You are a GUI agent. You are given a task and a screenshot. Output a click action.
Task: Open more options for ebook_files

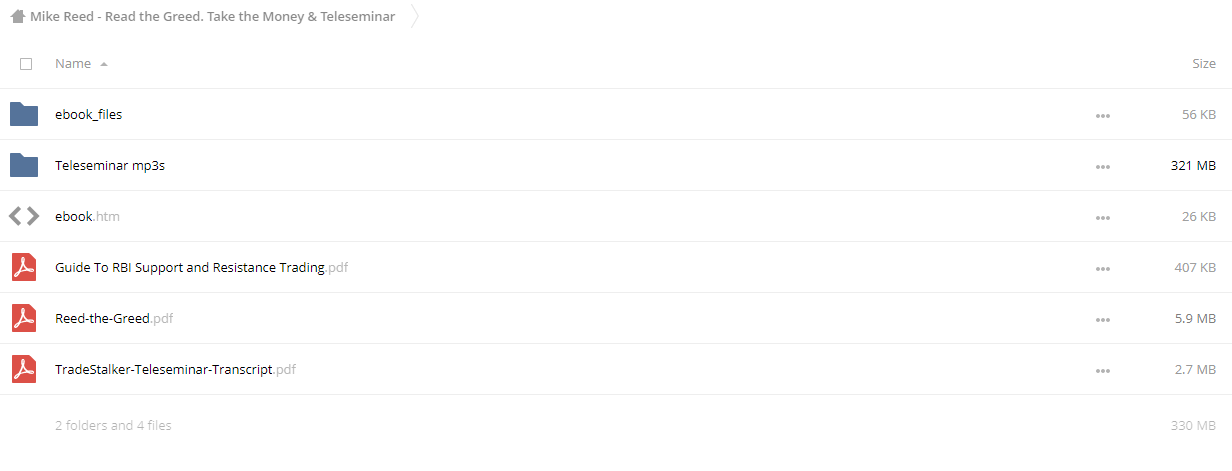click(x=1103, y=115)
